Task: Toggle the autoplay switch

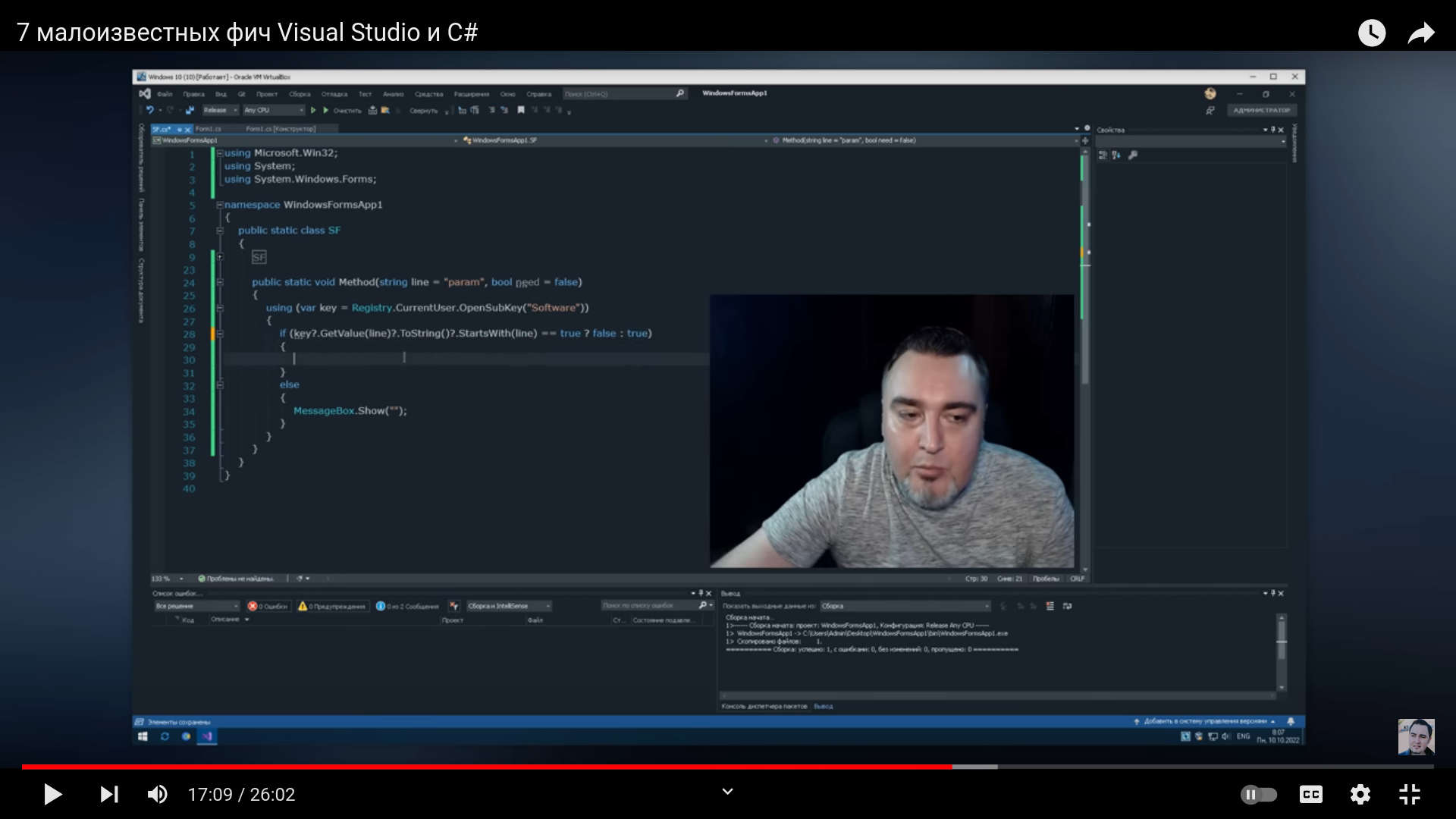Action: coord(1258,794)
